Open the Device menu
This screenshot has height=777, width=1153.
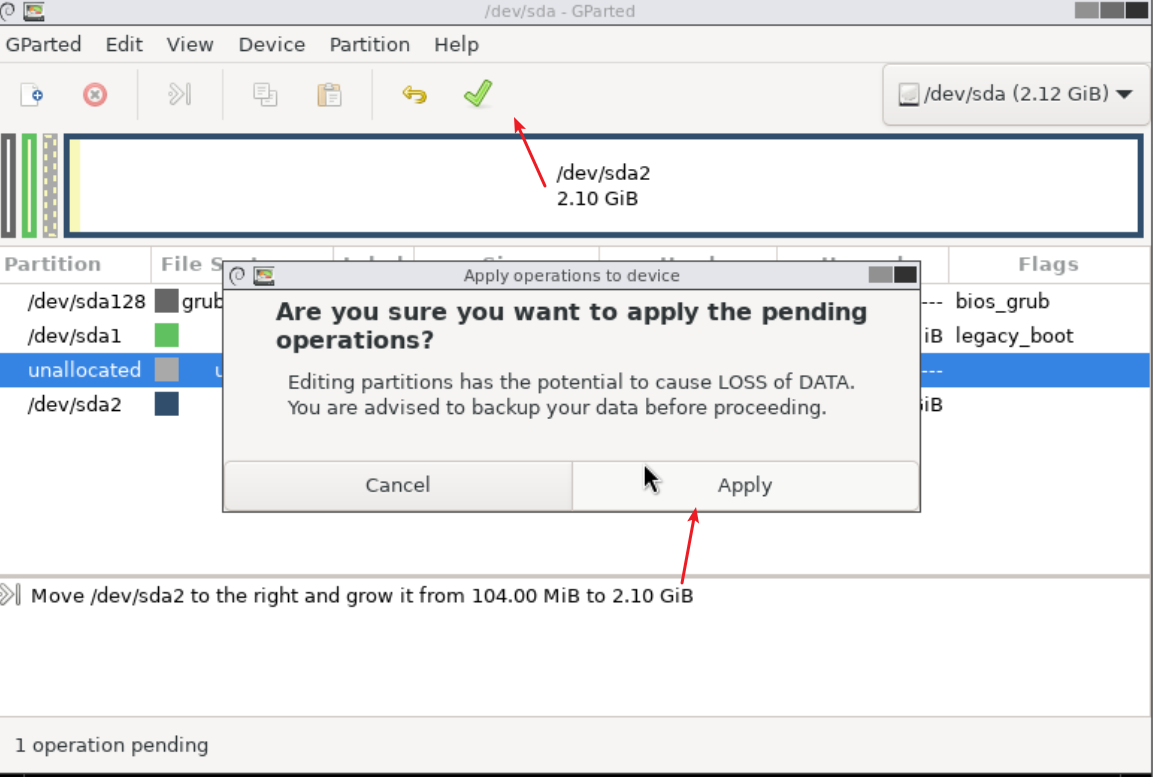coord(271,45)
